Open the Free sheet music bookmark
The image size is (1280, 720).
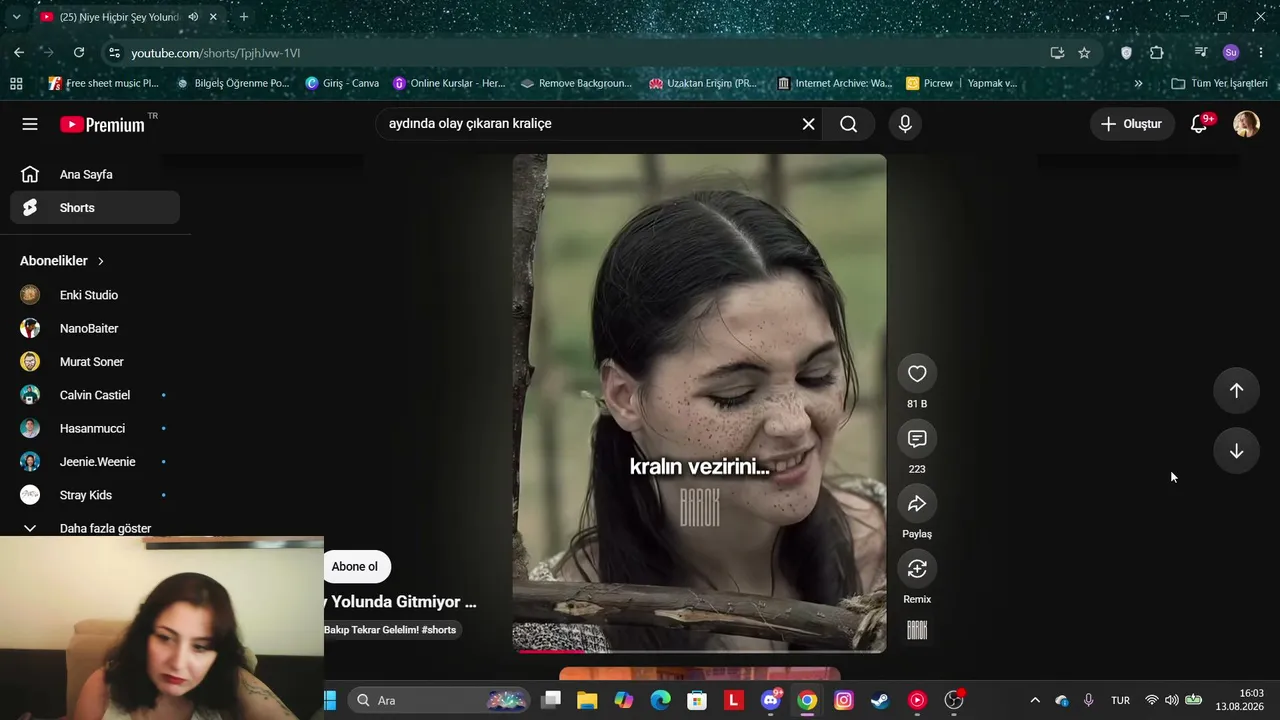[x=104, y=83]
